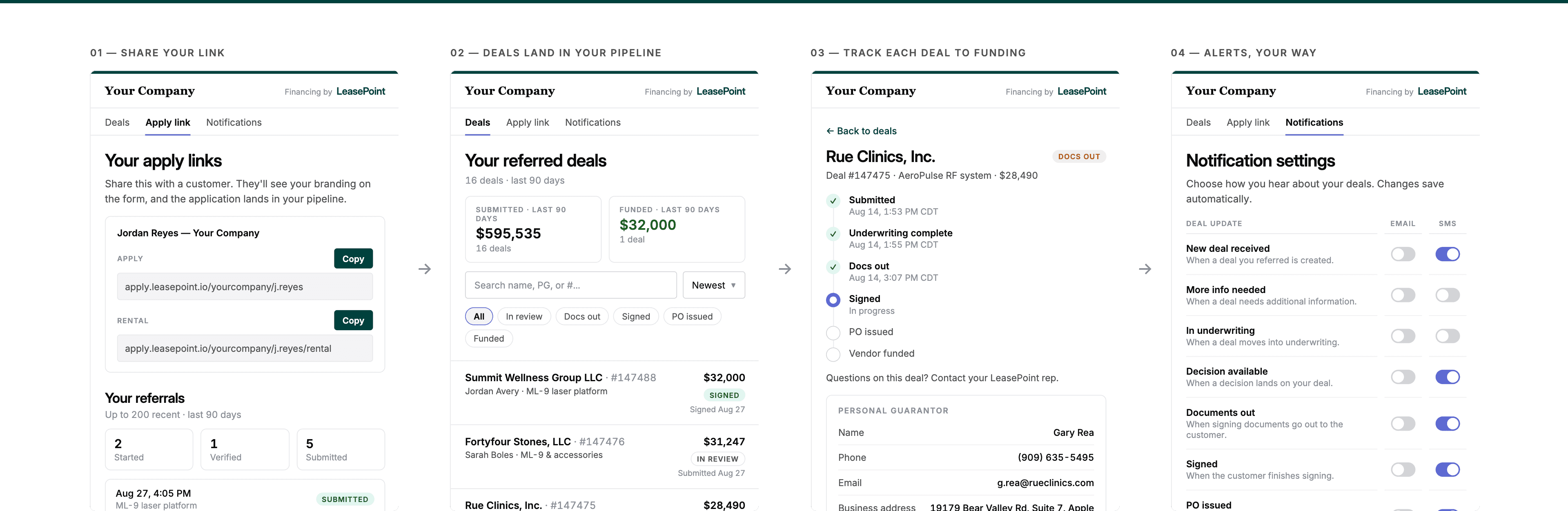Click the Vendor funded step circle
The width and height of the screenshot is (1568, 511).
click(833, 354)
